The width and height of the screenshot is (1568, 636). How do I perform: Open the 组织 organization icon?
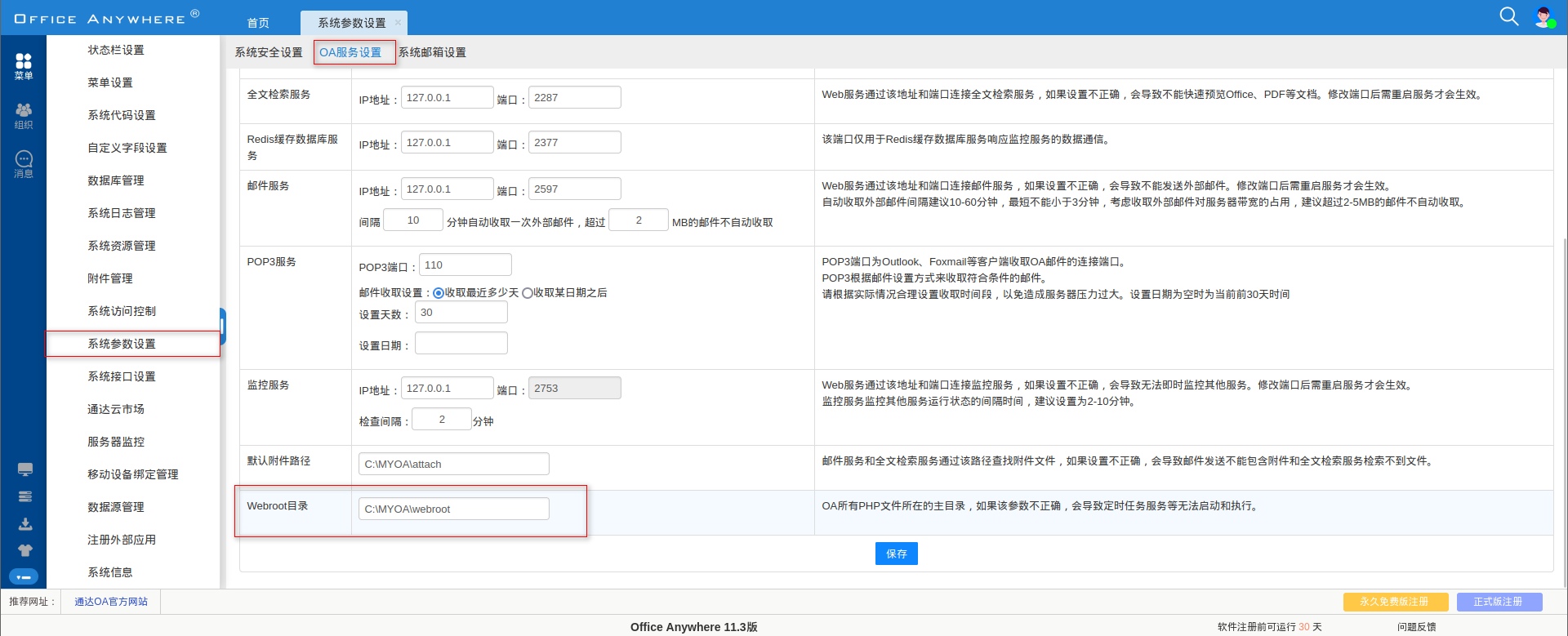[24, 116]
